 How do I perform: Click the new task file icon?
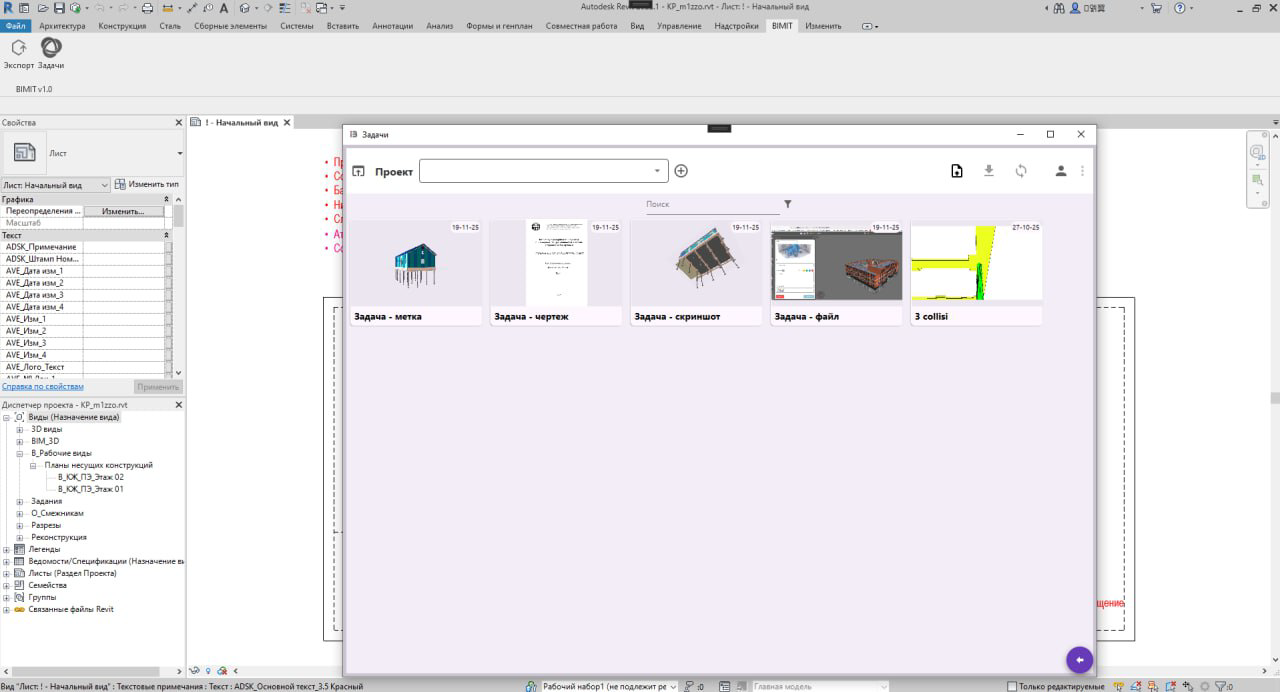pyautogui.click(x=956, y=171)
